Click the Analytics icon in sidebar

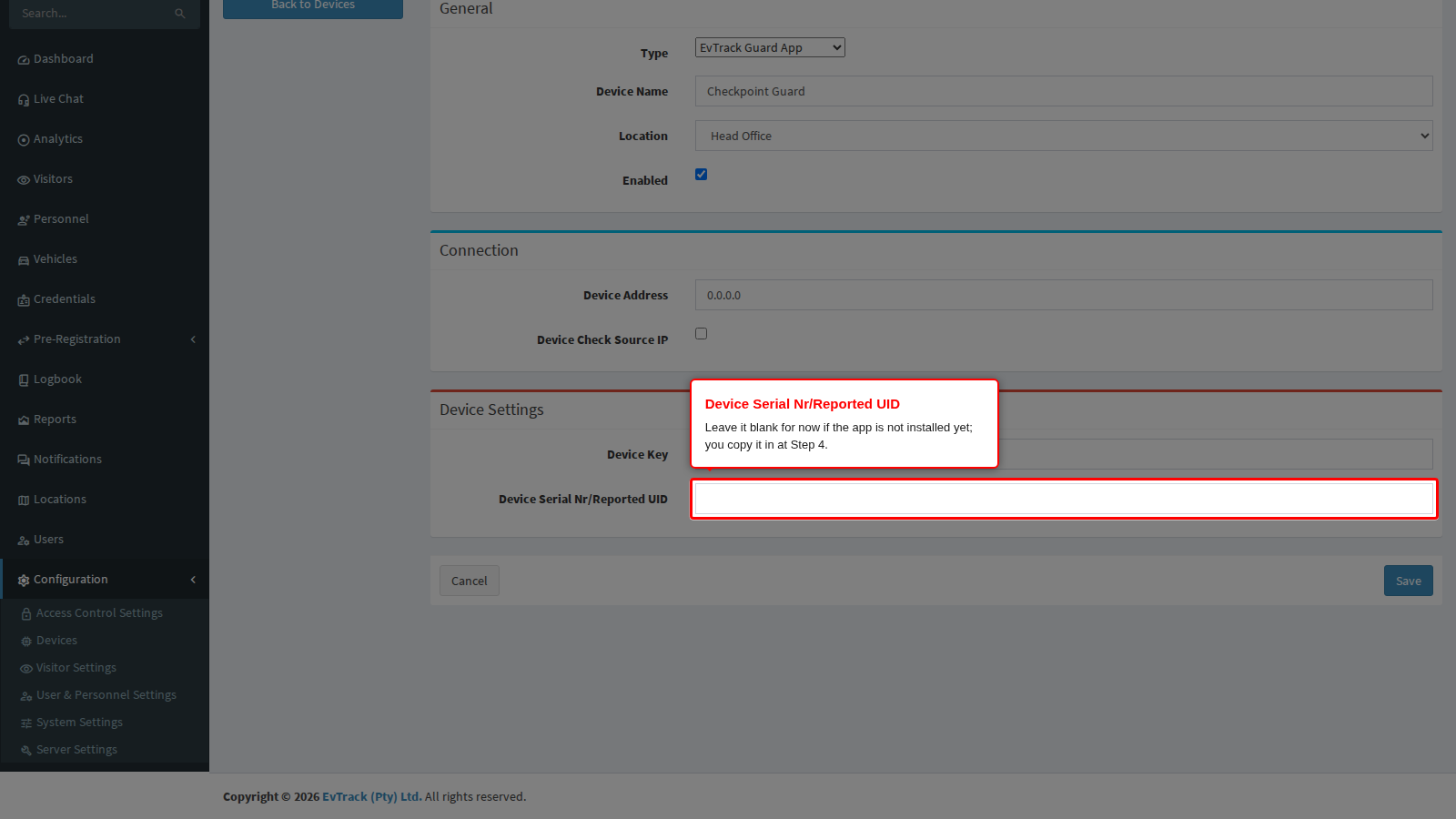click(x=24, y=140)
